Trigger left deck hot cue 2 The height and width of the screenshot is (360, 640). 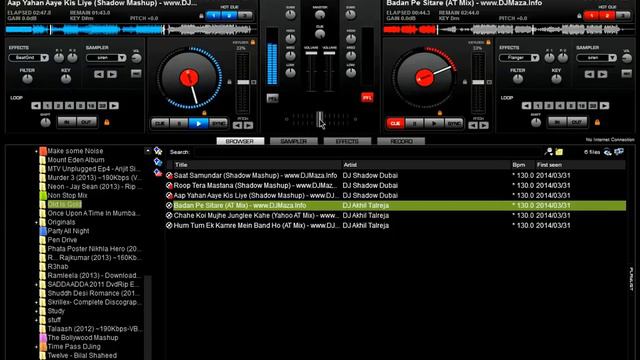point(229,16)
